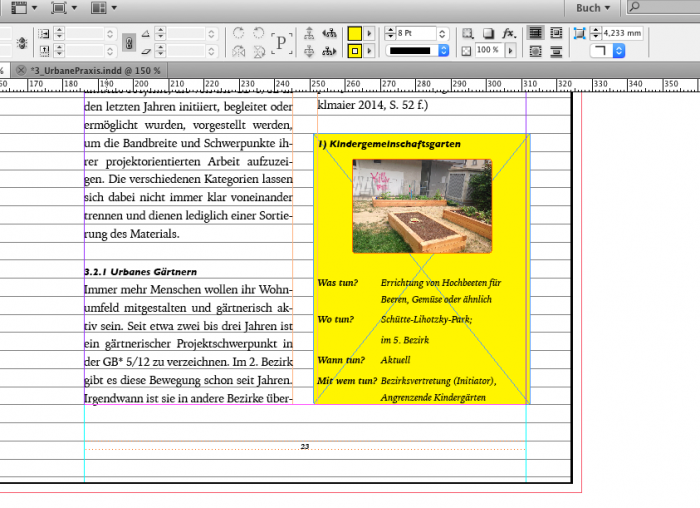Click the select next object icon
Viewport: 700px width, 508px height.
pos(329,51)
